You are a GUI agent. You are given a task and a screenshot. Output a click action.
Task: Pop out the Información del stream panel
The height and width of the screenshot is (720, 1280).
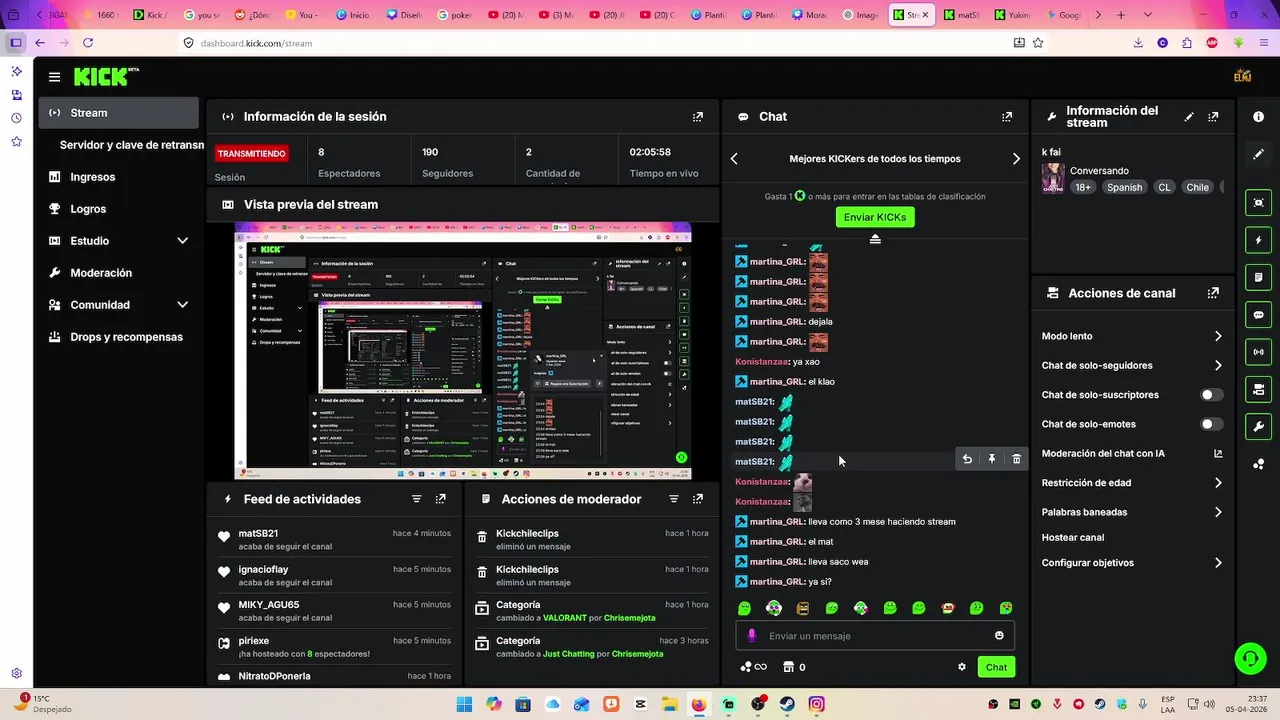coord(1213,117)
